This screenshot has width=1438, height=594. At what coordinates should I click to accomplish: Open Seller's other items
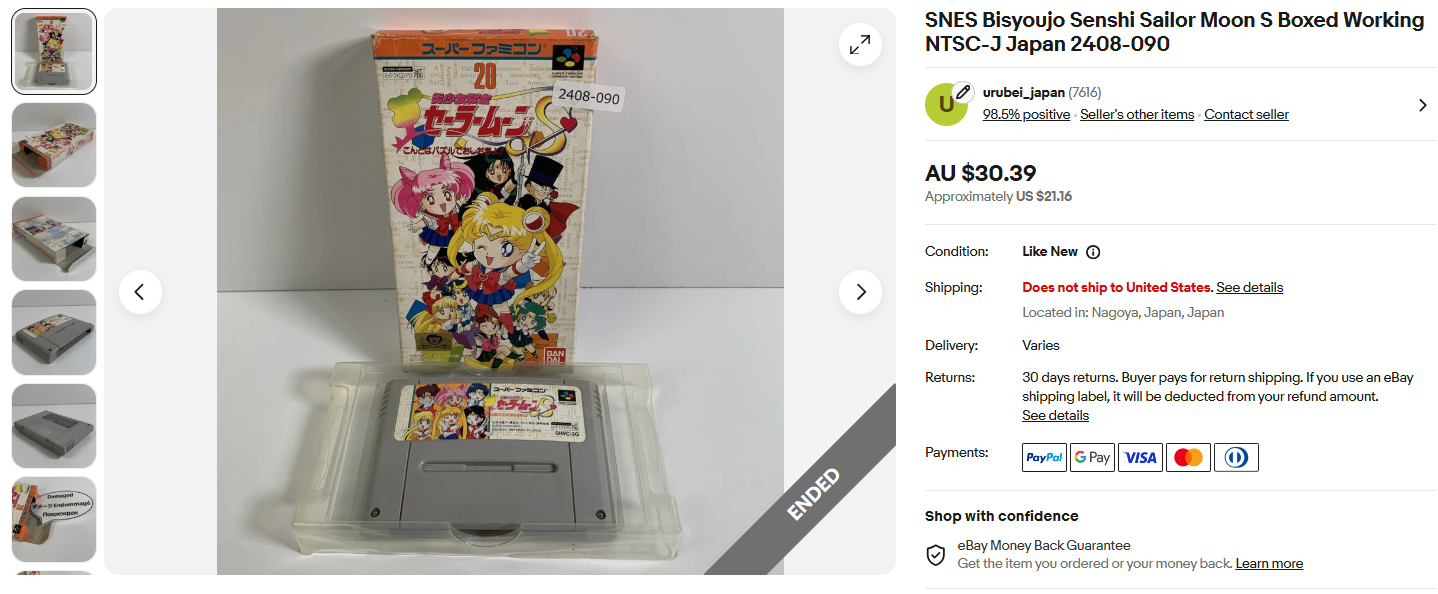point(1137,115)
